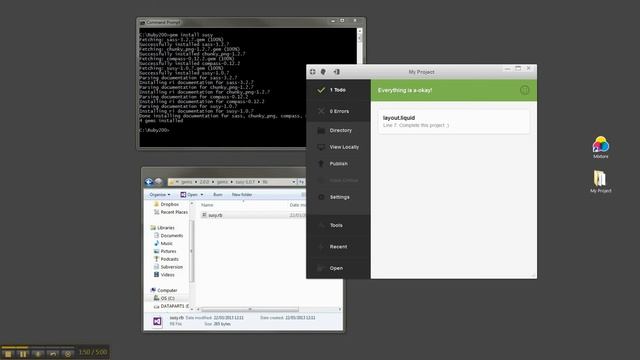This screenshot has height=360, width=640.
Task: Click Burn in Explorer toolbar
Action: point(218,195)
